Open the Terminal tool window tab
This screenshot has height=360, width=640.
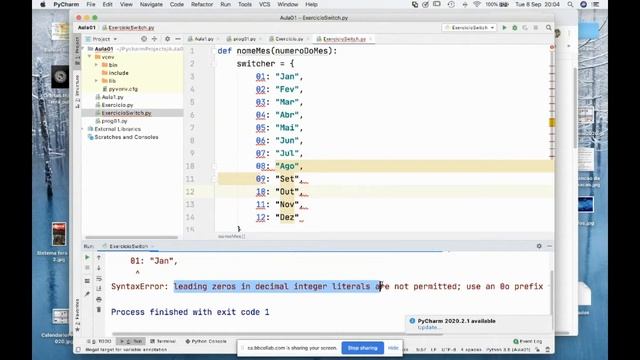(162, 341)
